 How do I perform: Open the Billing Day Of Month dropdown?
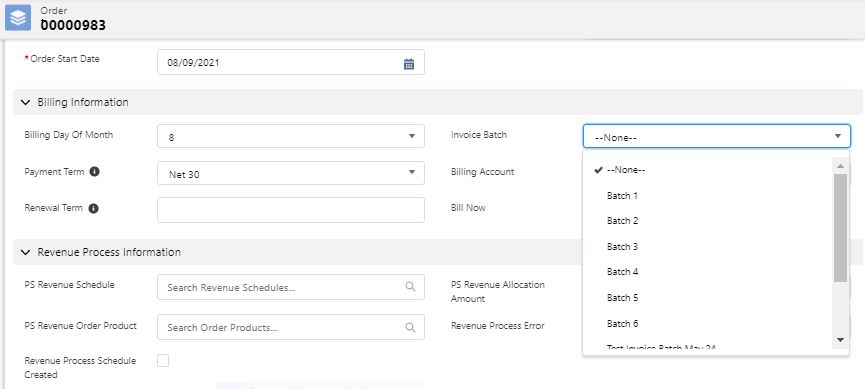click(x=291, y=136)
